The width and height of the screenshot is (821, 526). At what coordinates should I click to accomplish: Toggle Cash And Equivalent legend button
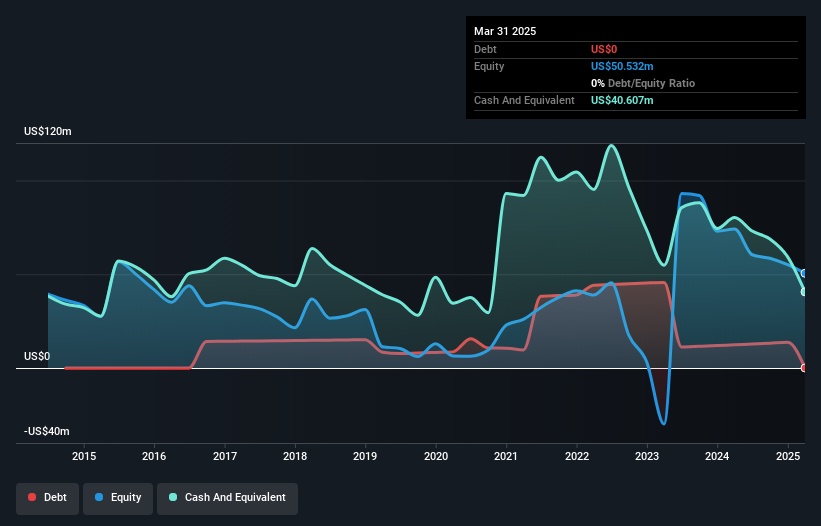227,498
